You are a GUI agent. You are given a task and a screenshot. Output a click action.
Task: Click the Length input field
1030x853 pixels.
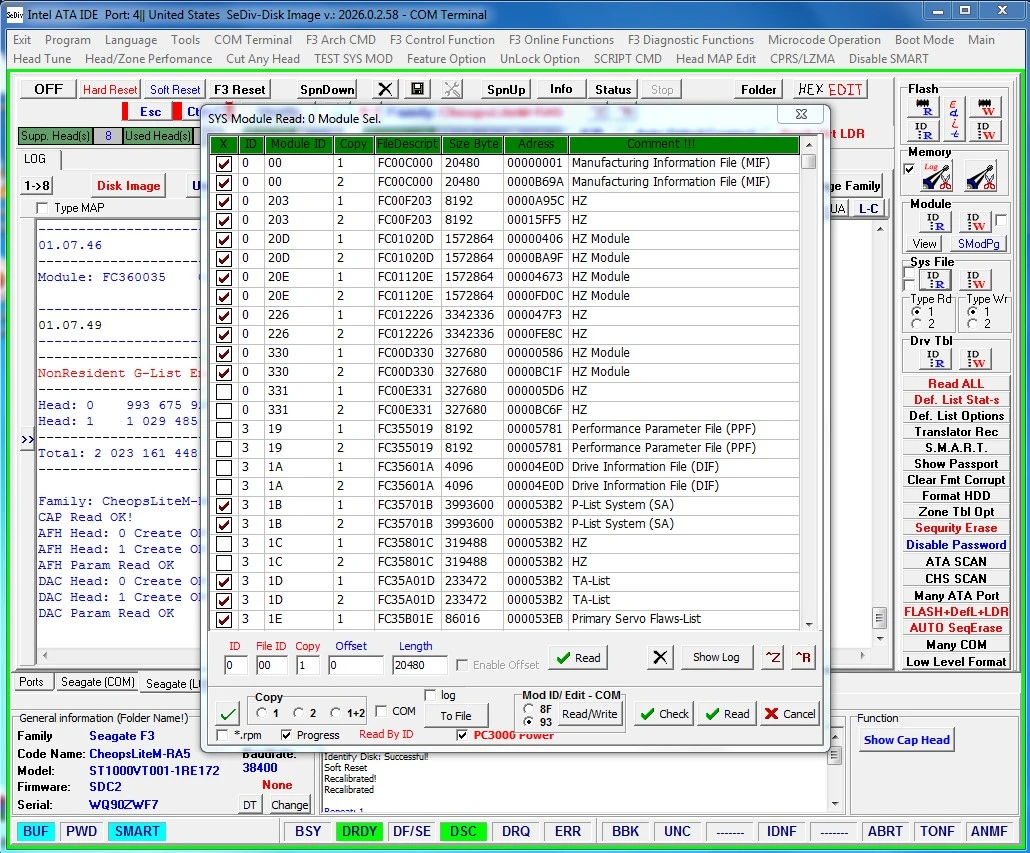[419, 665]
